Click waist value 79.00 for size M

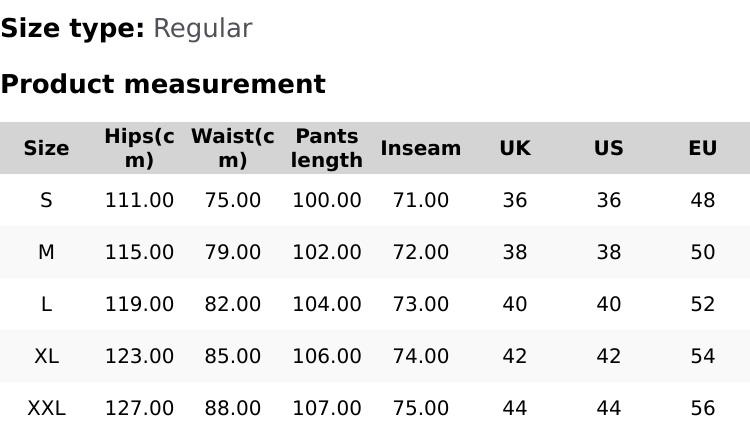tap(232, 252)
